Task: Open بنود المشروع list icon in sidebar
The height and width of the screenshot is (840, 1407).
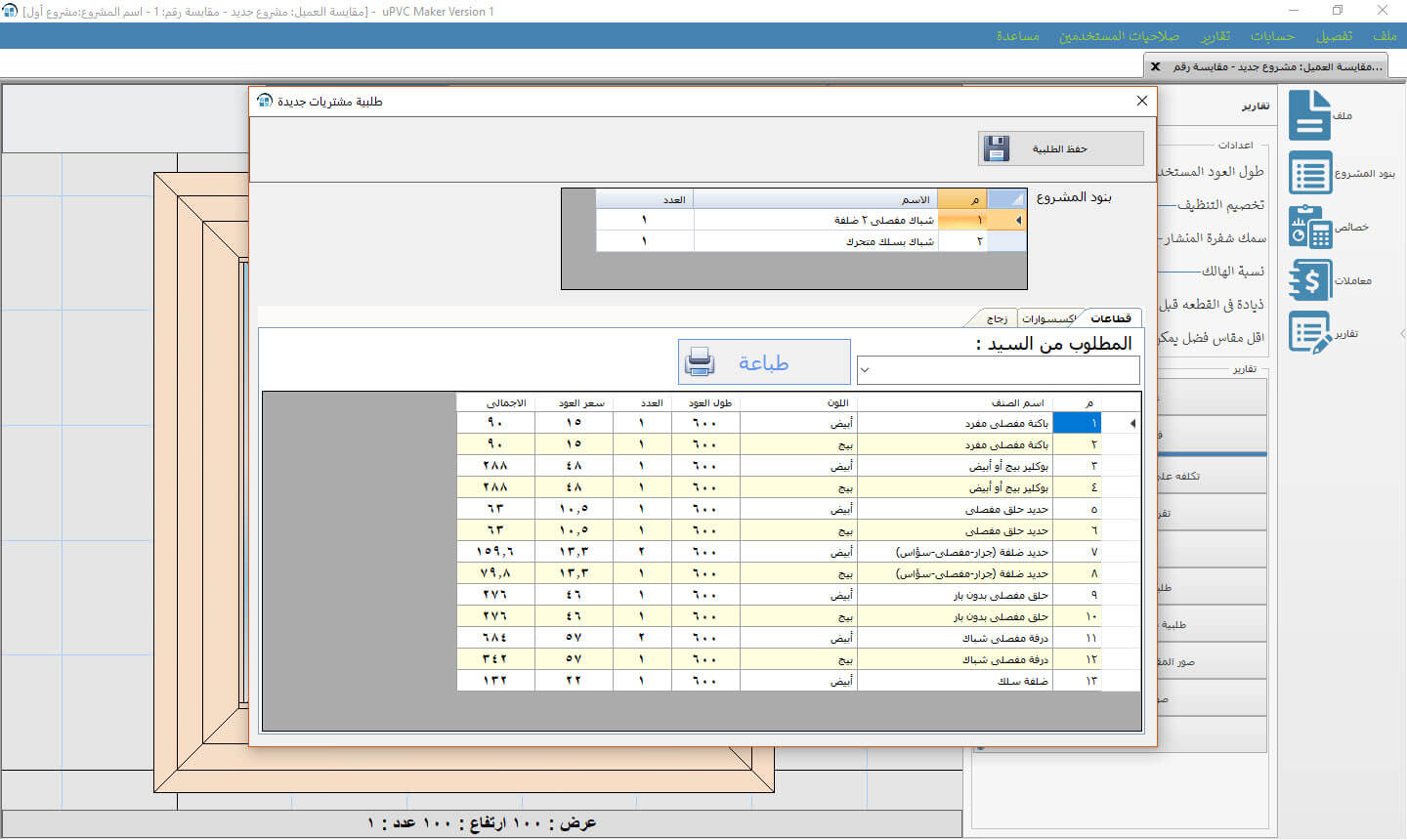Action: pos(1309,173)
